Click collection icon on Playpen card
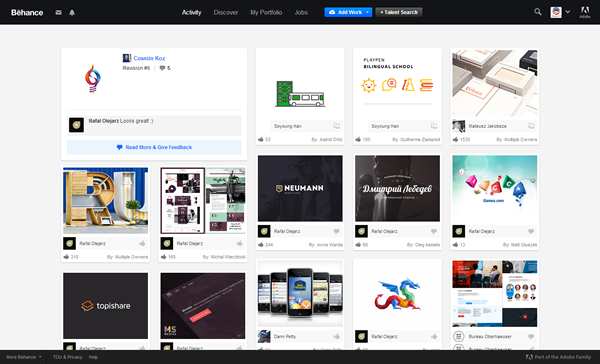Image resolution: width=600 pixels, height=364 pixels. (x=434, y=126)
